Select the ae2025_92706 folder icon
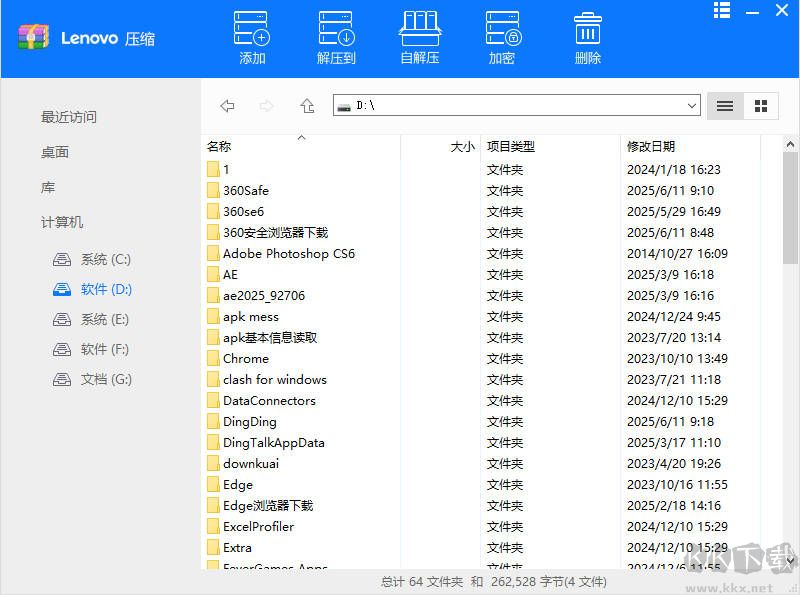This screenshot has width=800, height=595. [213, 295]
